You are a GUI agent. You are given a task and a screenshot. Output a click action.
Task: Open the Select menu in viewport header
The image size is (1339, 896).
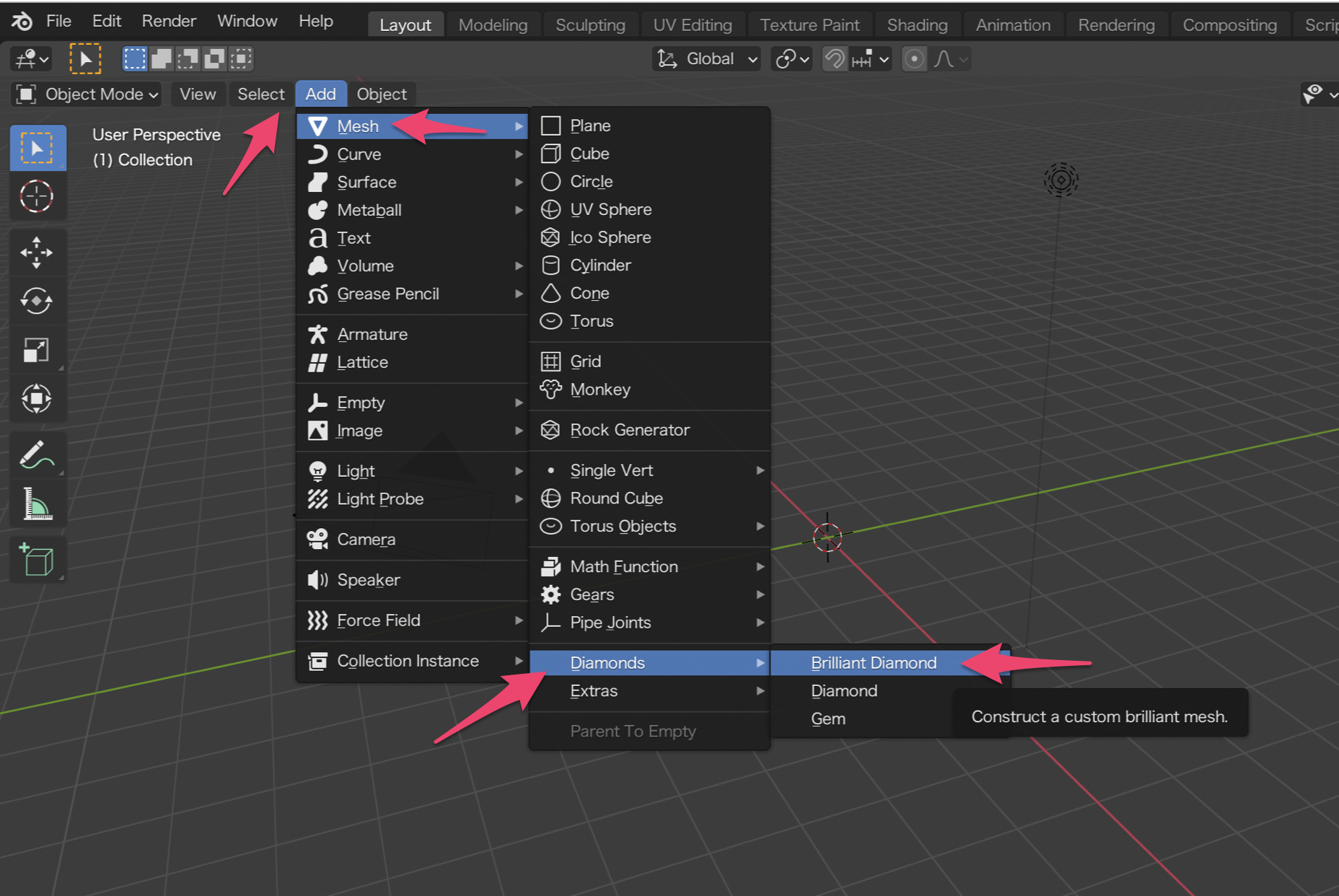coord(261,94)
